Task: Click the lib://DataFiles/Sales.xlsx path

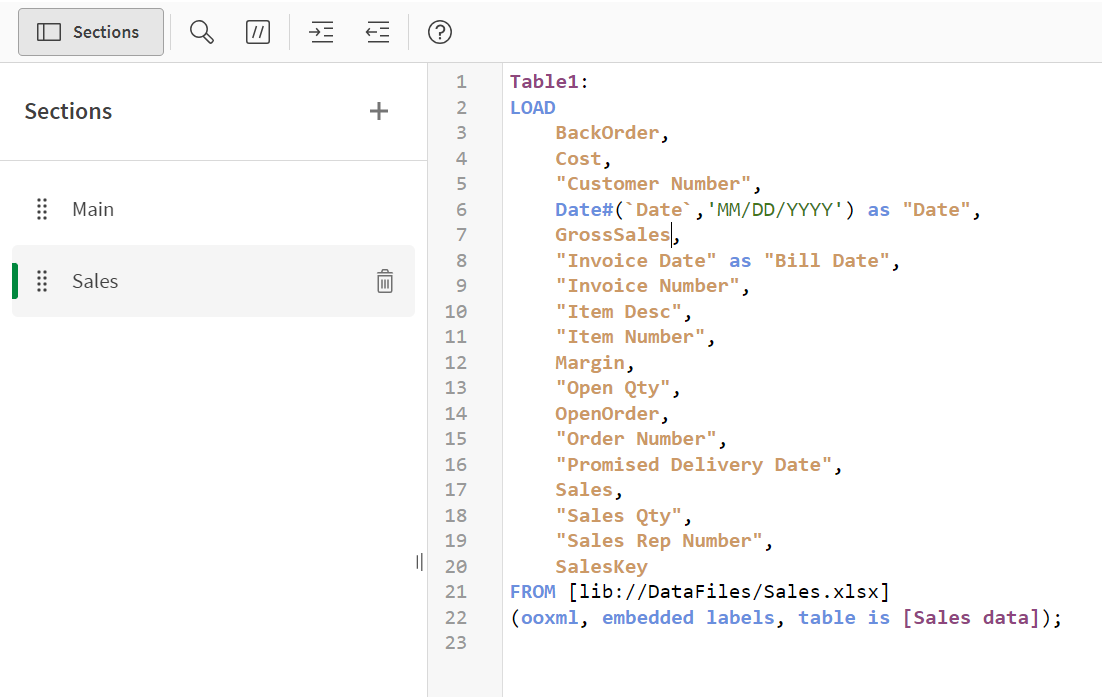Action: 729,592
